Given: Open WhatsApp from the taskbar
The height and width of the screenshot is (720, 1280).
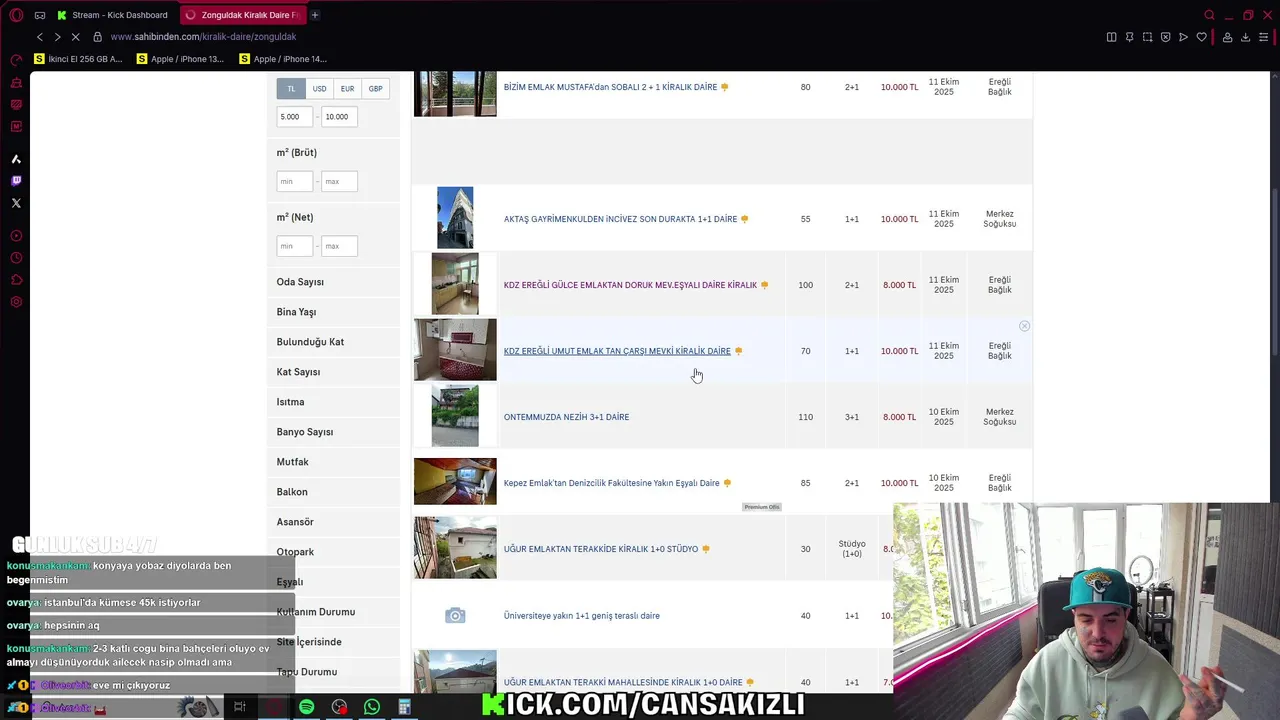Looking at the screenshot, I should [372, 707].
